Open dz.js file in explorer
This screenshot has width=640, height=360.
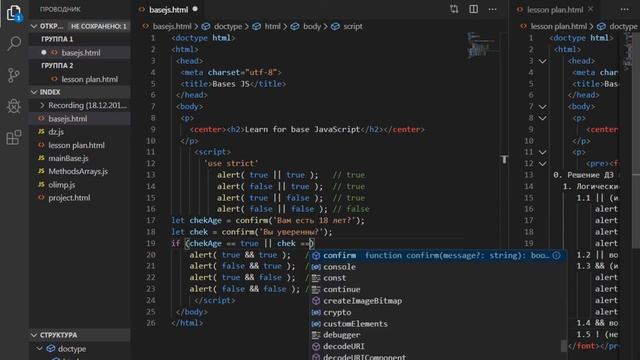click(x=80, y=132)
